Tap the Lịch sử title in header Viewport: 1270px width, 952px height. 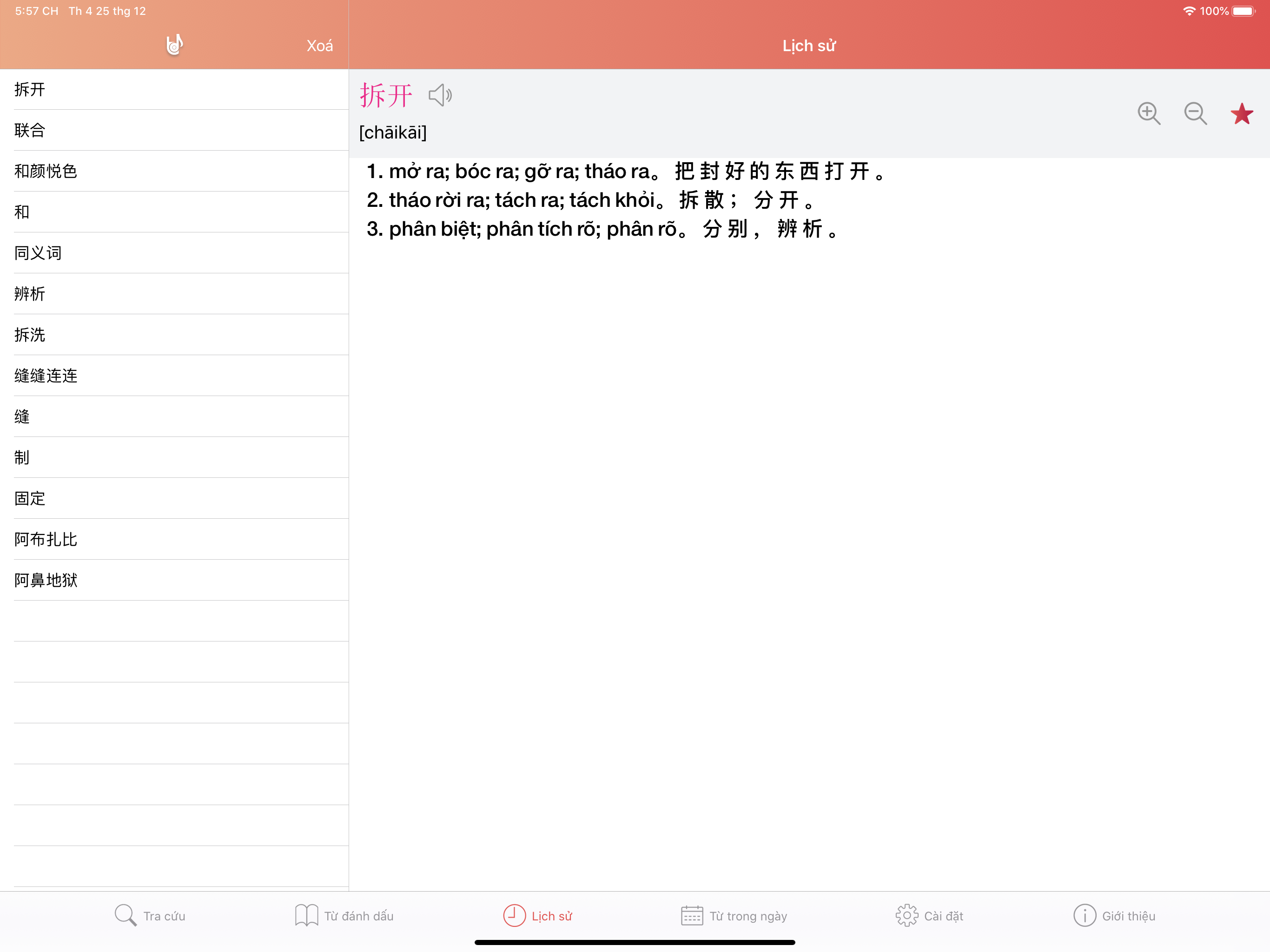tap(809, 46)
